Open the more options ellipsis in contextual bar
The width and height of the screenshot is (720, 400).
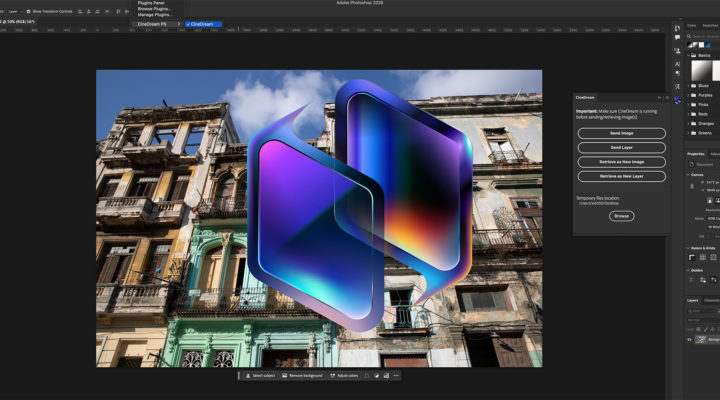point(396,376)
